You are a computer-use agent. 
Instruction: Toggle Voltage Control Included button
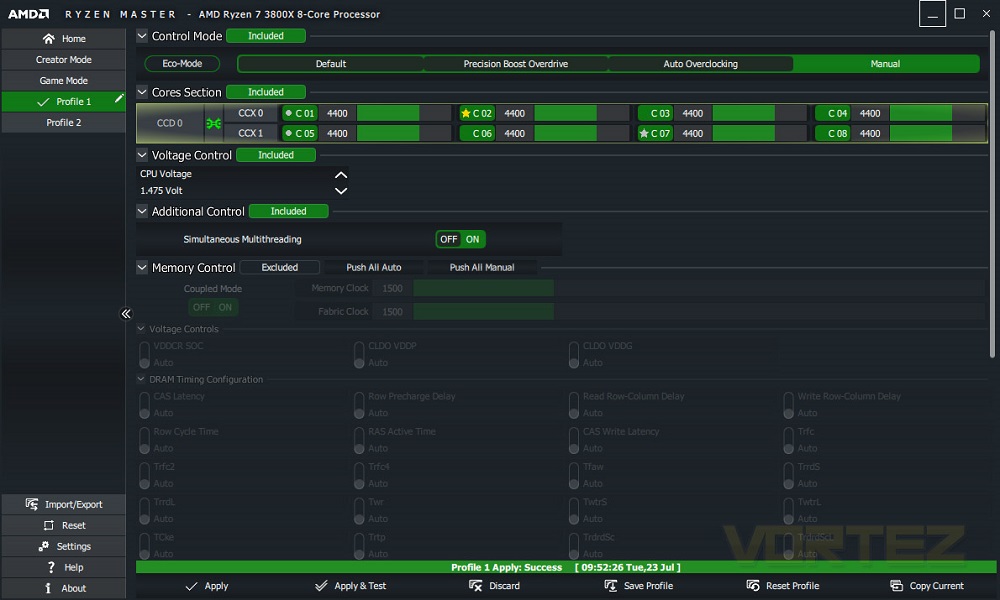pos(276,155)
